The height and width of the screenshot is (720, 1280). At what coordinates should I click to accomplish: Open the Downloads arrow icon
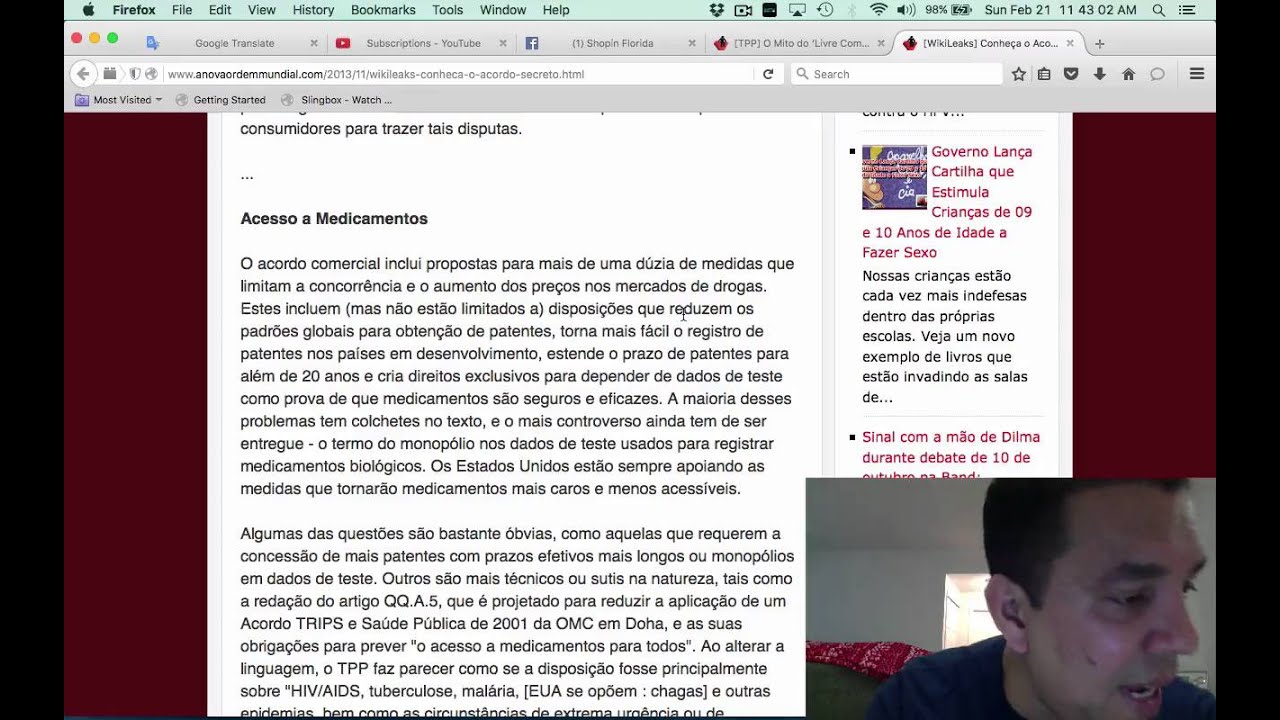[1099, 74]
